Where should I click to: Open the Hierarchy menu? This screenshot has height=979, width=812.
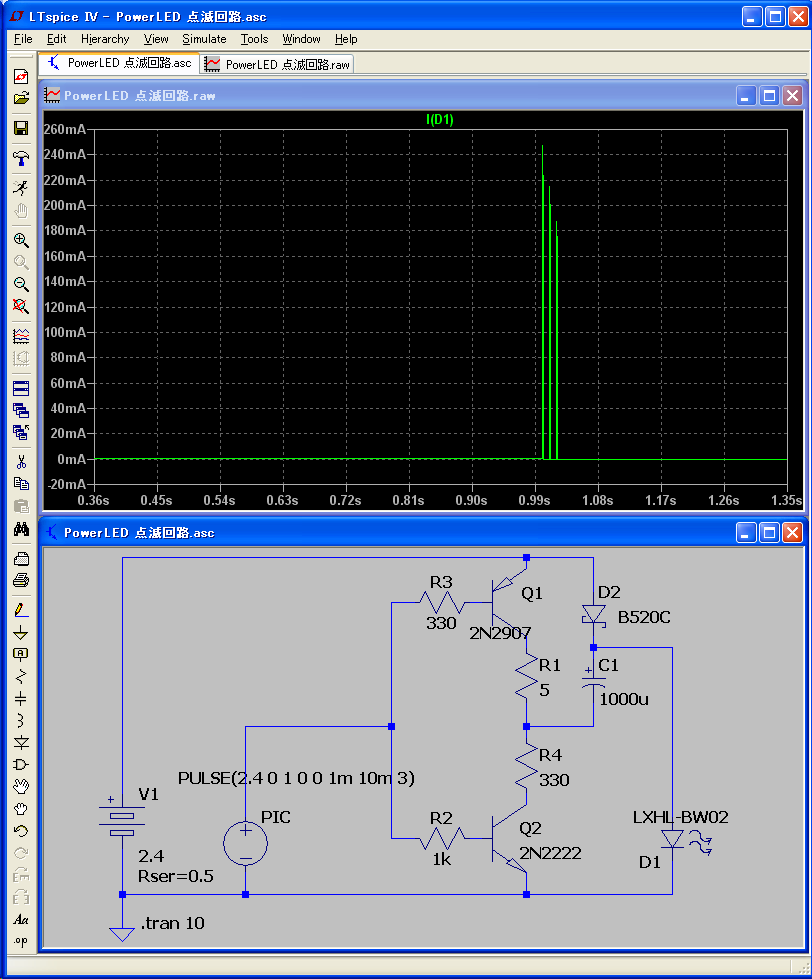pos(105,39)
